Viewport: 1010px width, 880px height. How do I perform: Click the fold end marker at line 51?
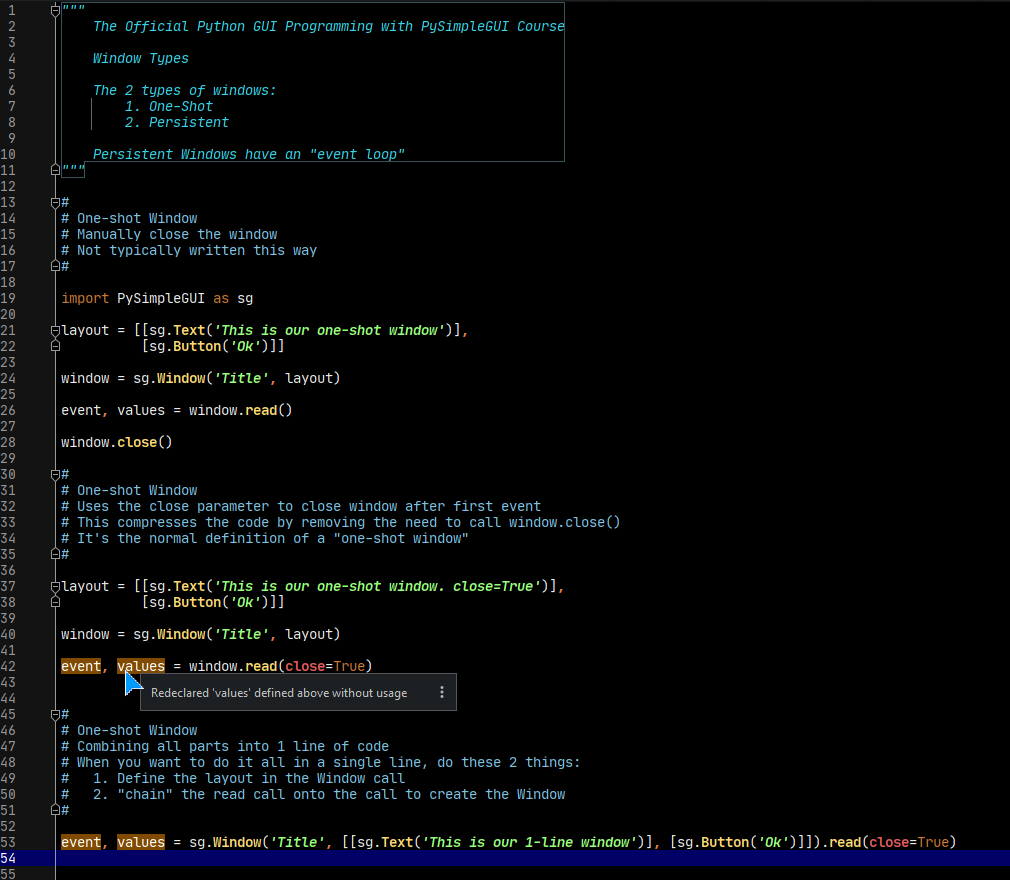tap(54, 810)
